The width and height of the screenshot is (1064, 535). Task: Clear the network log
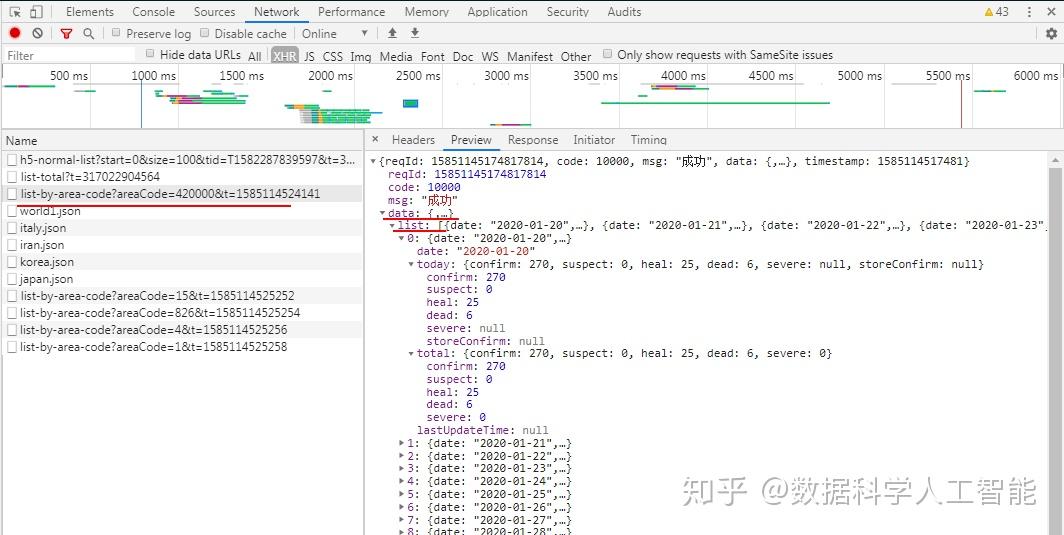coord(38,33)
